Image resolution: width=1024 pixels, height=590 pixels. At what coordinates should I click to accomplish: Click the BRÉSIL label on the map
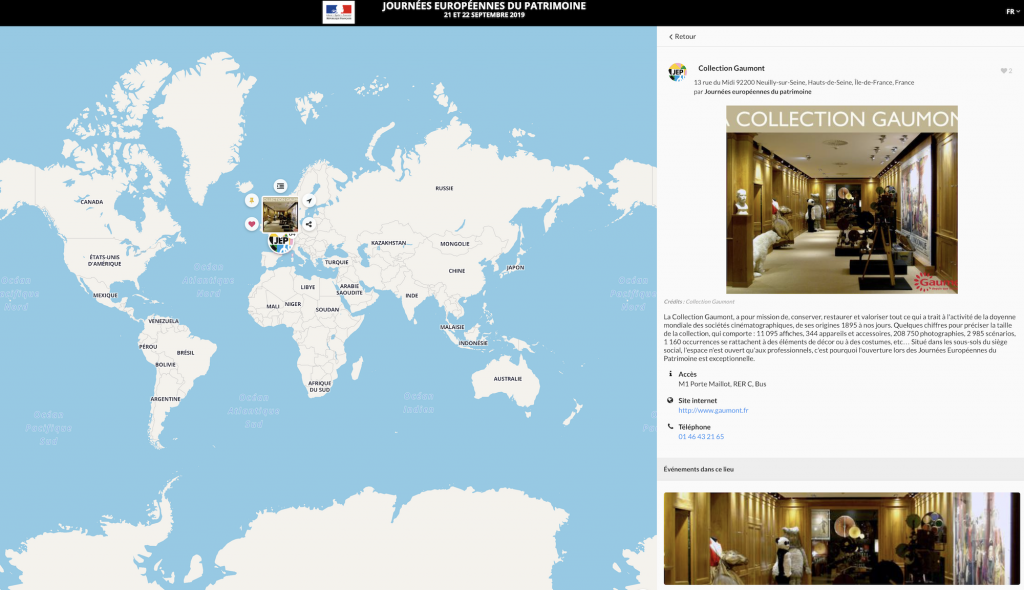pyautogui.click(x=185, y=353)
